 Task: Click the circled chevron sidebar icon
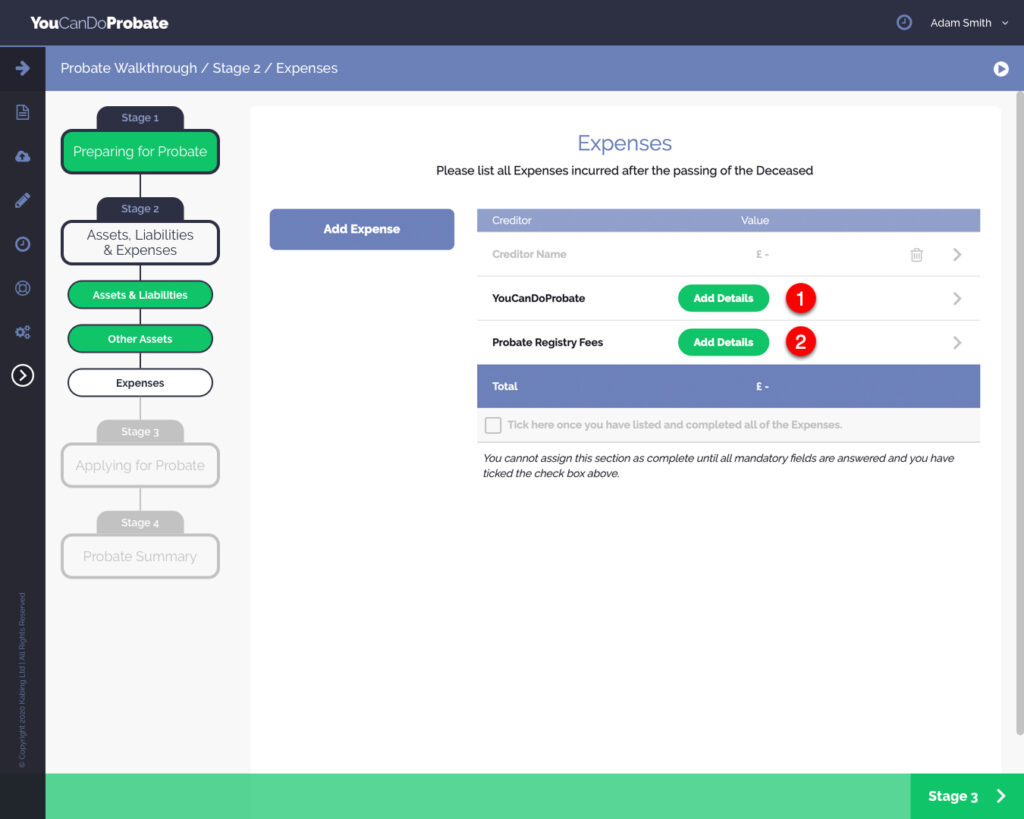(22, 375)
